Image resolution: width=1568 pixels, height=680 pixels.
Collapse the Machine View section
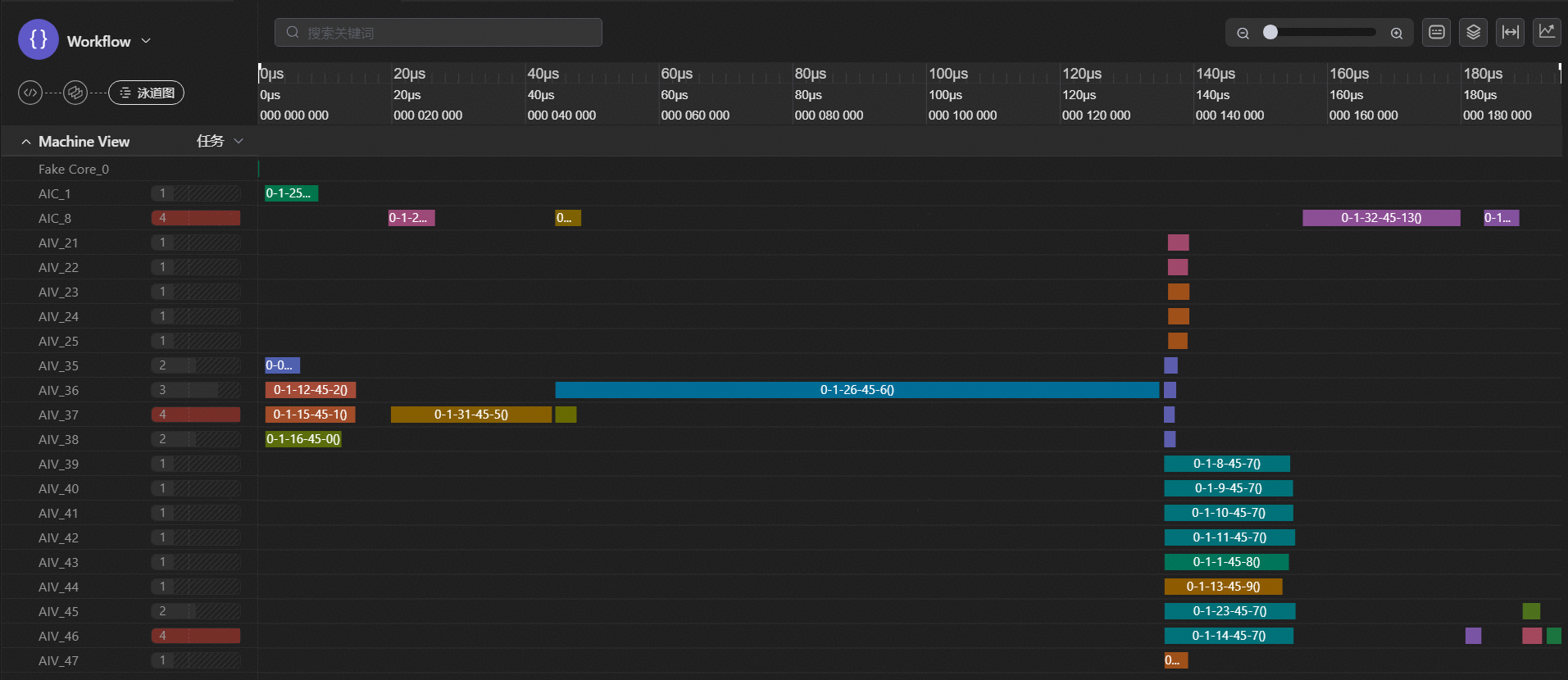pyautogui.click(x=26, y=142)
